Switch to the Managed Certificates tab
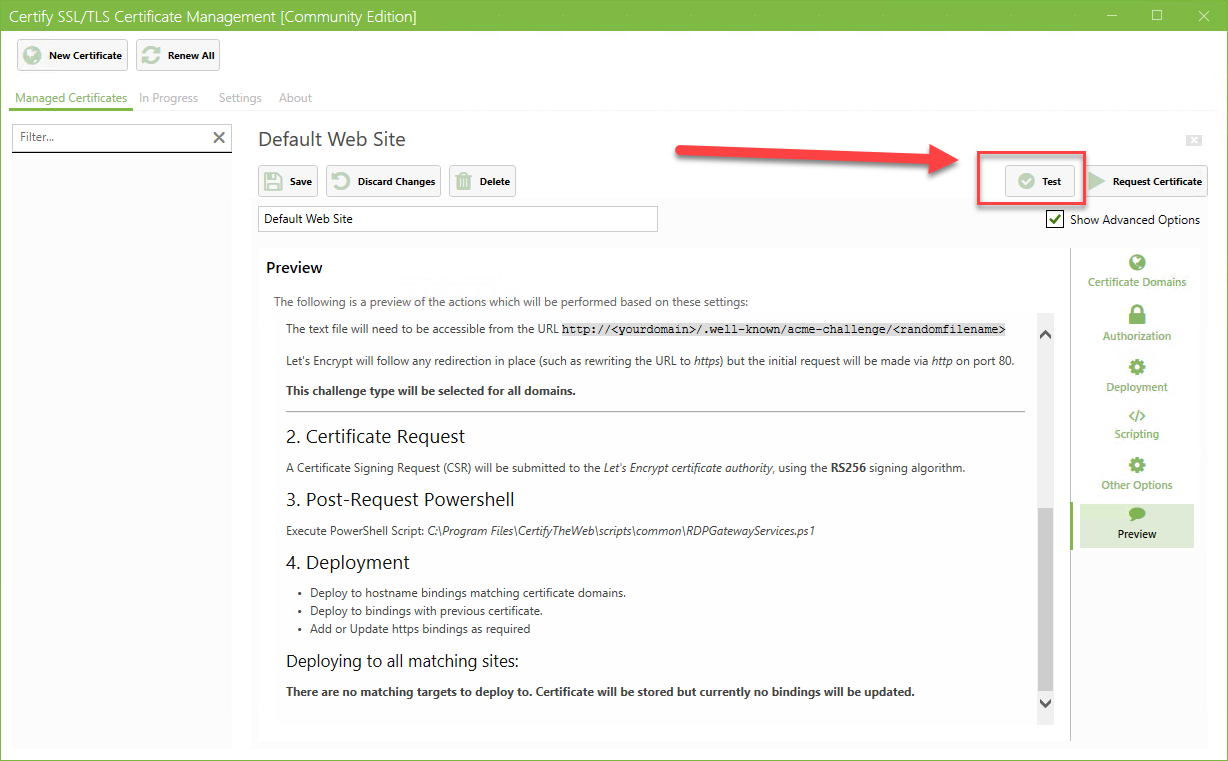This screenshot has width=1228, height=761. click(71, 98)
